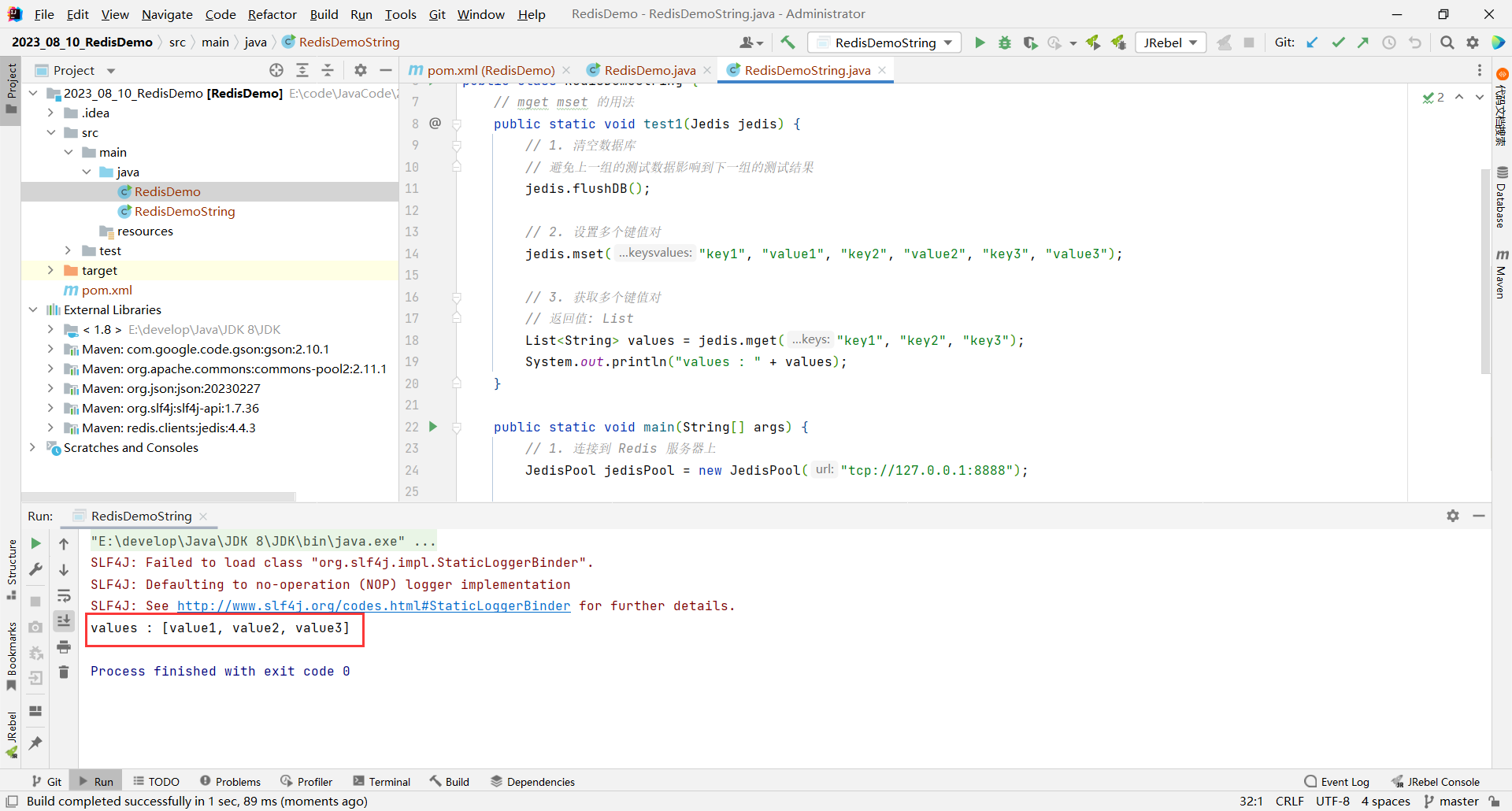Clear all console output with trash icon
The width and height of the screenshot is (1512, 811).
[64, 672]
